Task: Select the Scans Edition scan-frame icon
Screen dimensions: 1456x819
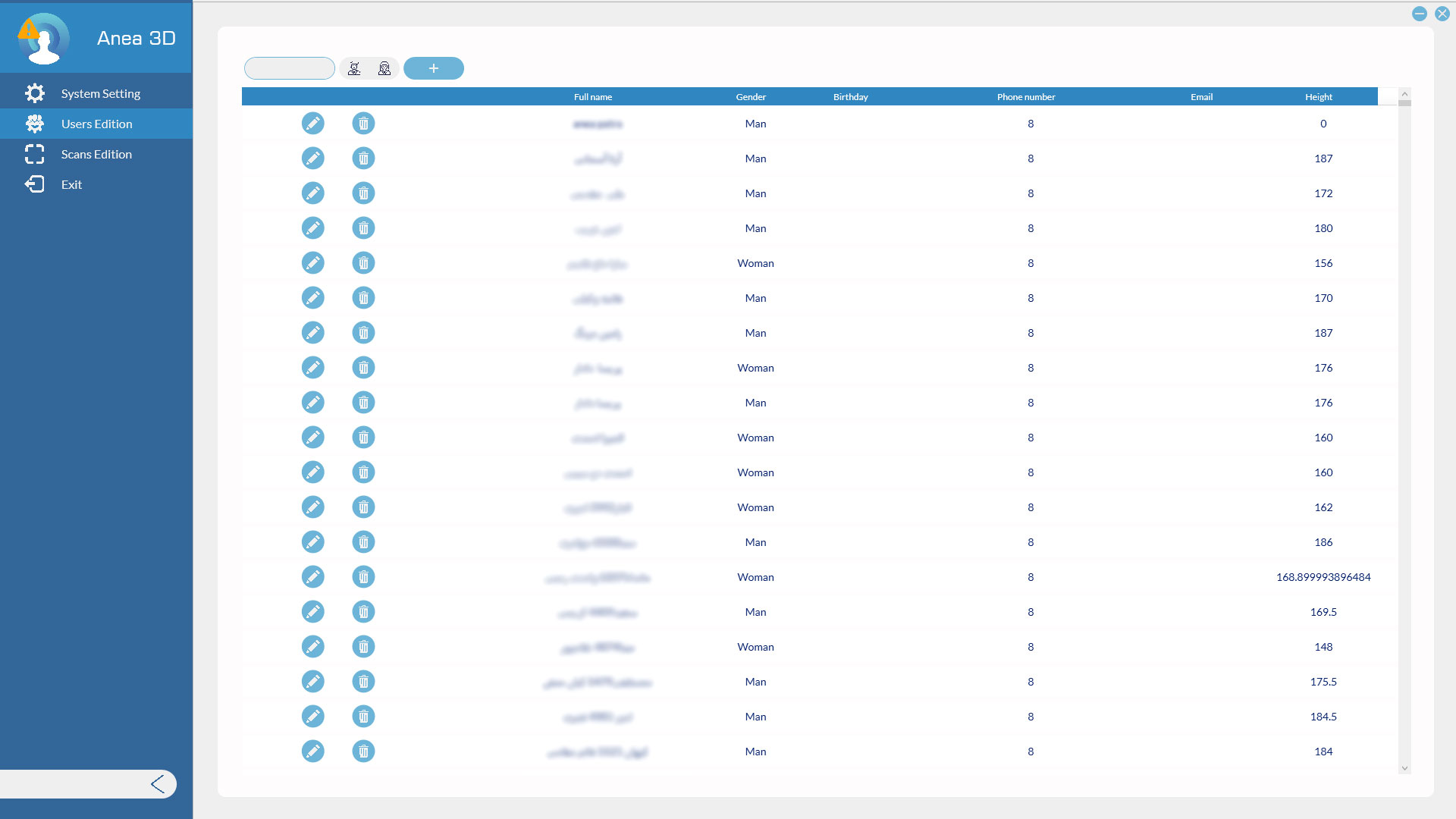Action: point(35,154)
